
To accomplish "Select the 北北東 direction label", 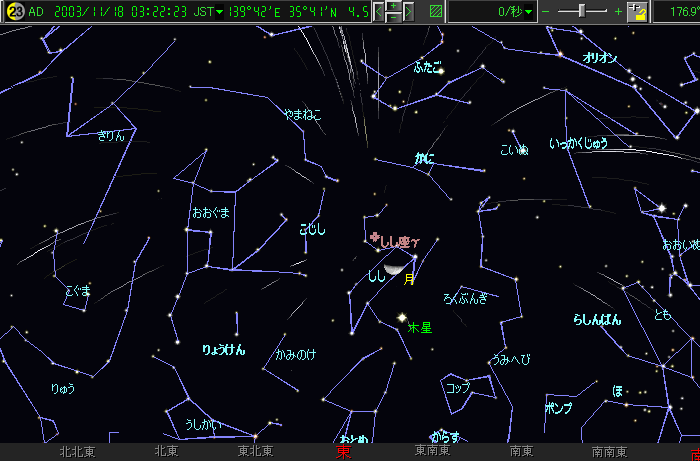I will pyautogui.click(x=77, y=452).
